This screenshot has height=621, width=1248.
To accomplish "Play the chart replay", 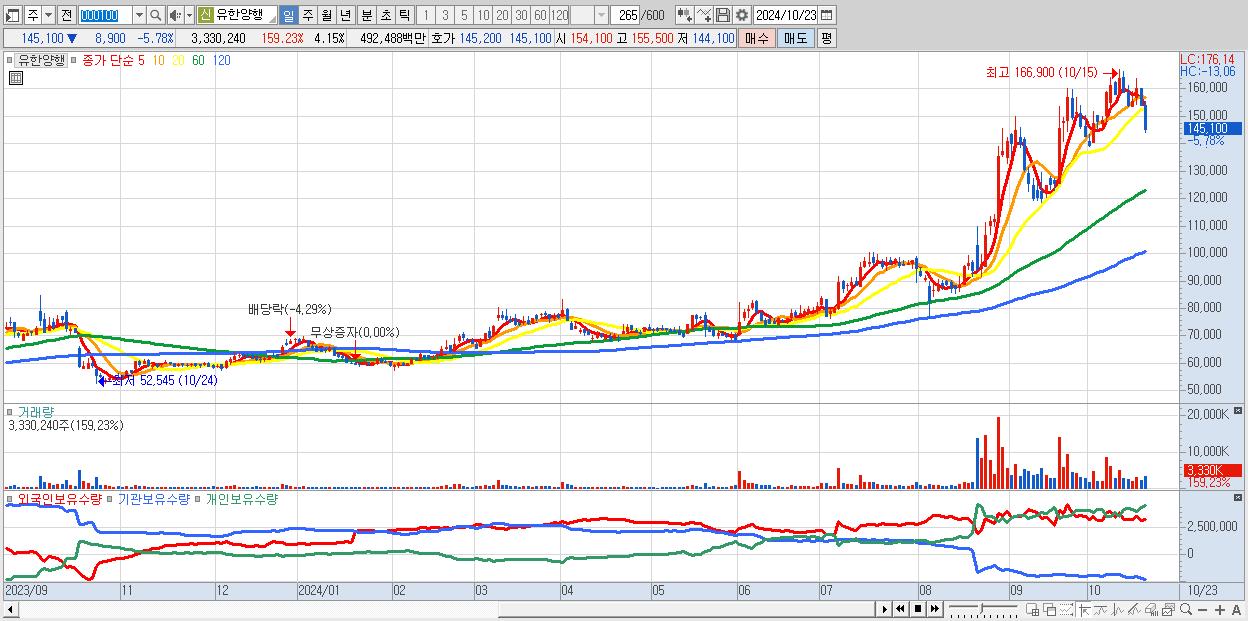I will tap(884, 609).
